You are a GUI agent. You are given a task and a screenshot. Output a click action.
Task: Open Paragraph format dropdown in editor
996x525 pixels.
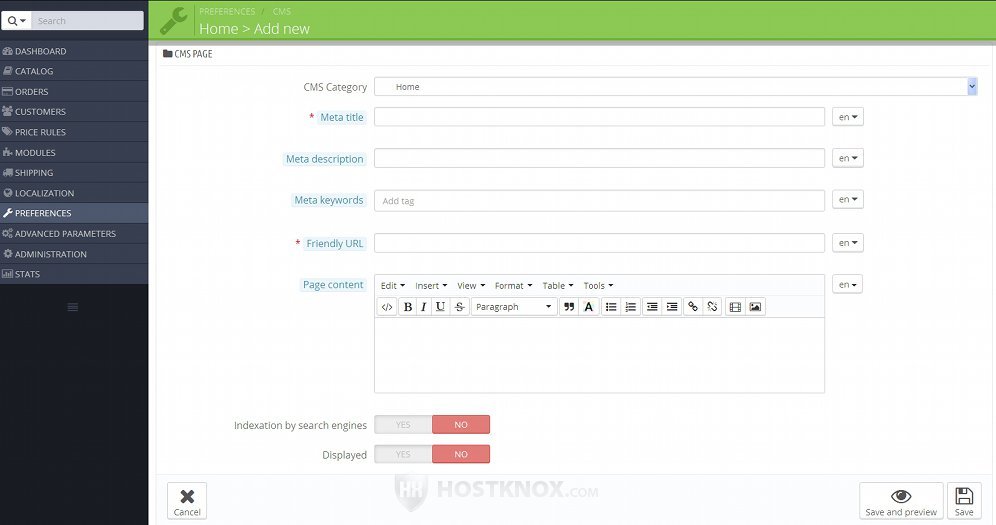pyautogui.click(x=514, y=307)
